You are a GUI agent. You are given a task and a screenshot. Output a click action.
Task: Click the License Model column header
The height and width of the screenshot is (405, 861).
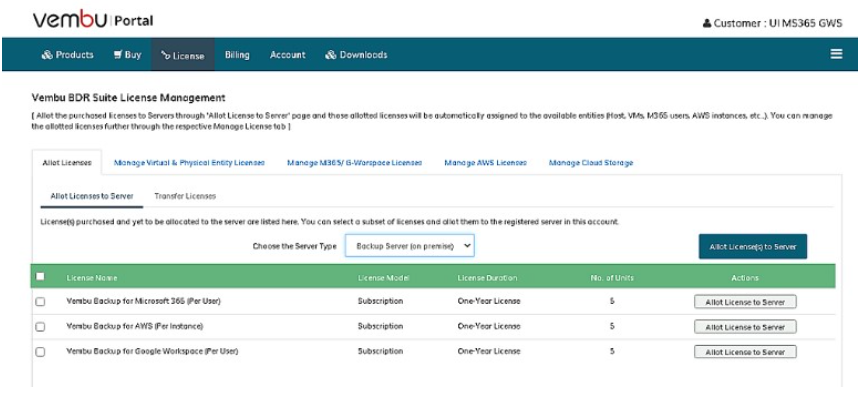383,278
